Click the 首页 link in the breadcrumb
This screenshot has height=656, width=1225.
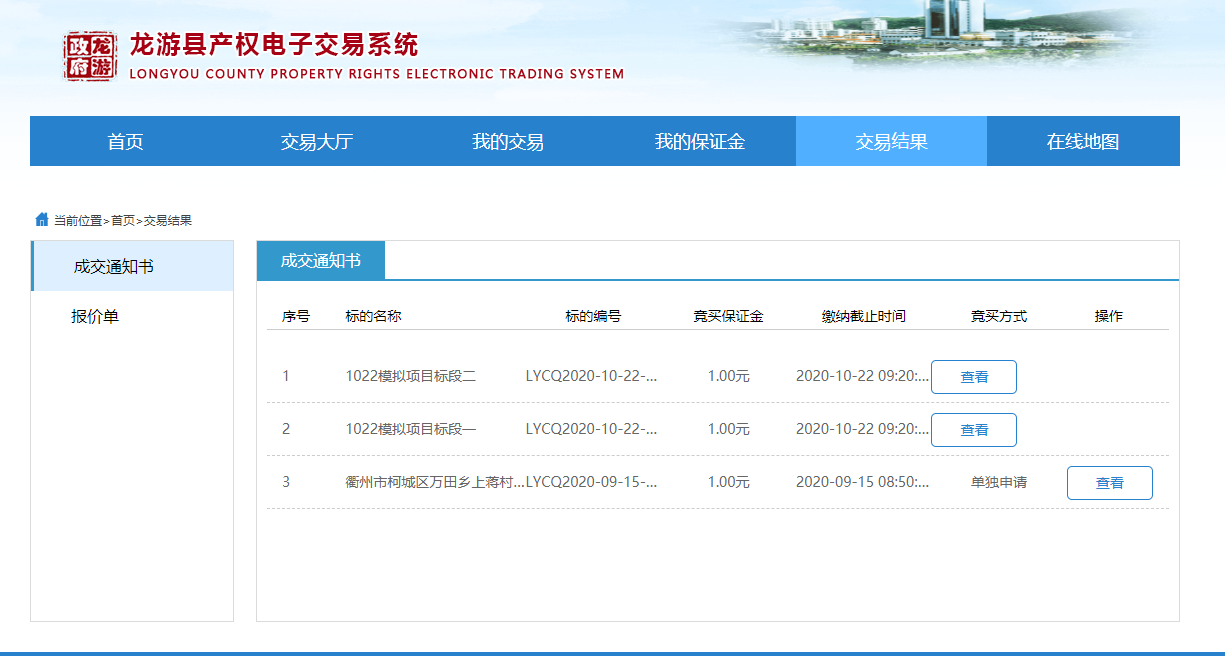tap(122, 221)
